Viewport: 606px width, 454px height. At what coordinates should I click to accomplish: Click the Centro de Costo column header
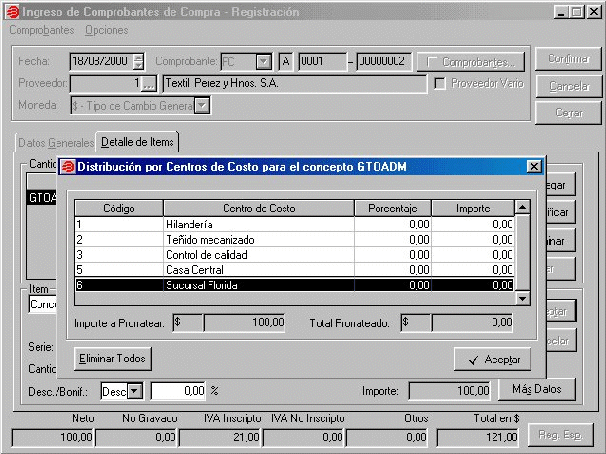point(258,208)
